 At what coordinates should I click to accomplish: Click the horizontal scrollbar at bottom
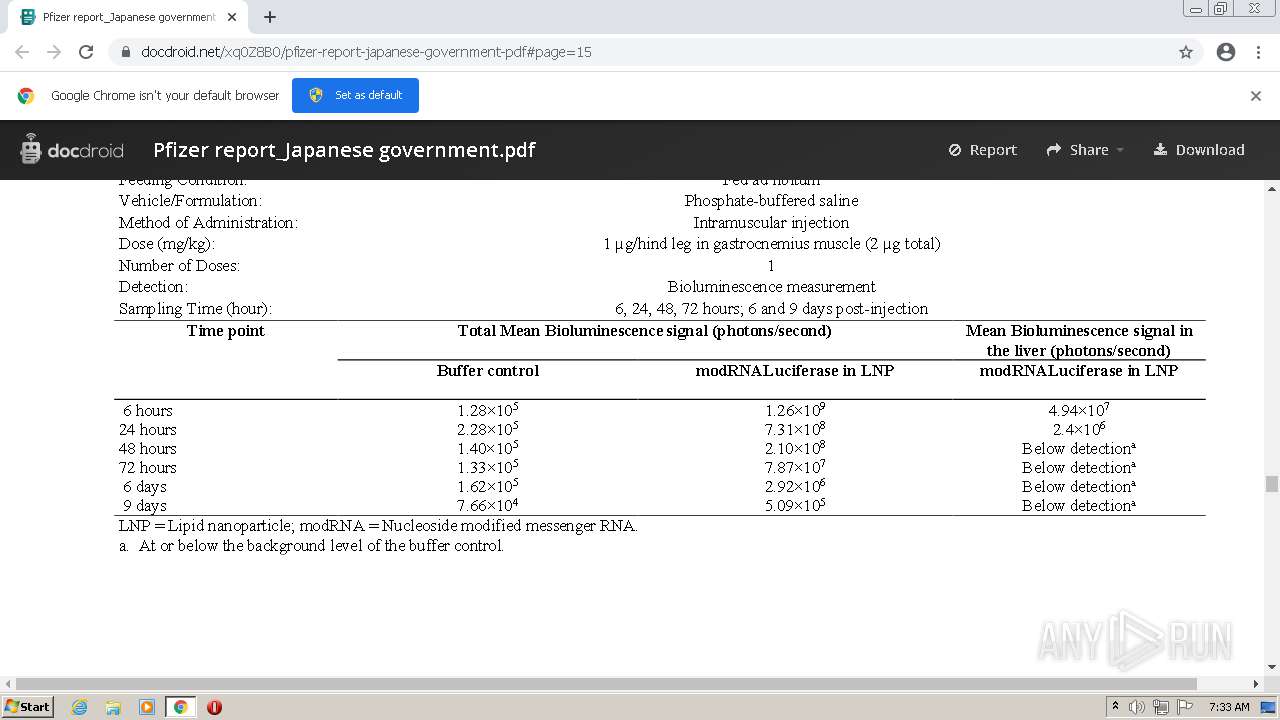[606, 684]
